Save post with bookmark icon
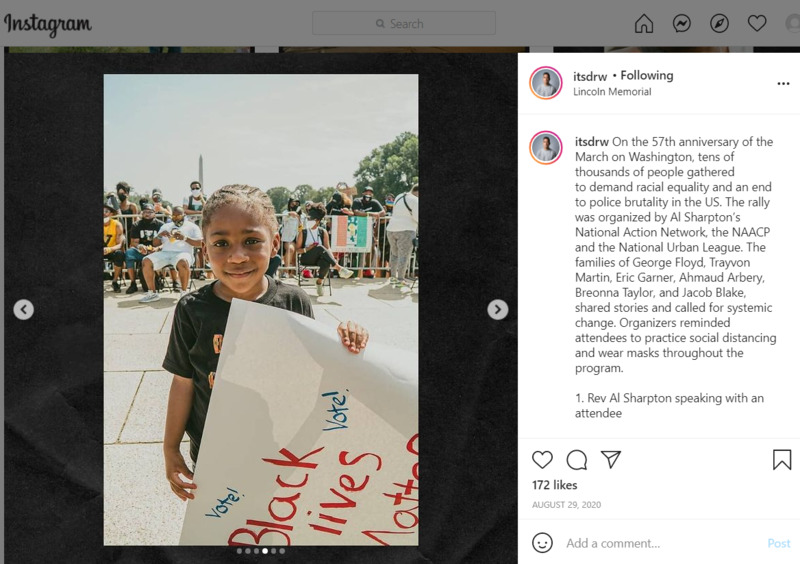The width and height of the screenshot is (800, 564). tap(782, 459)
